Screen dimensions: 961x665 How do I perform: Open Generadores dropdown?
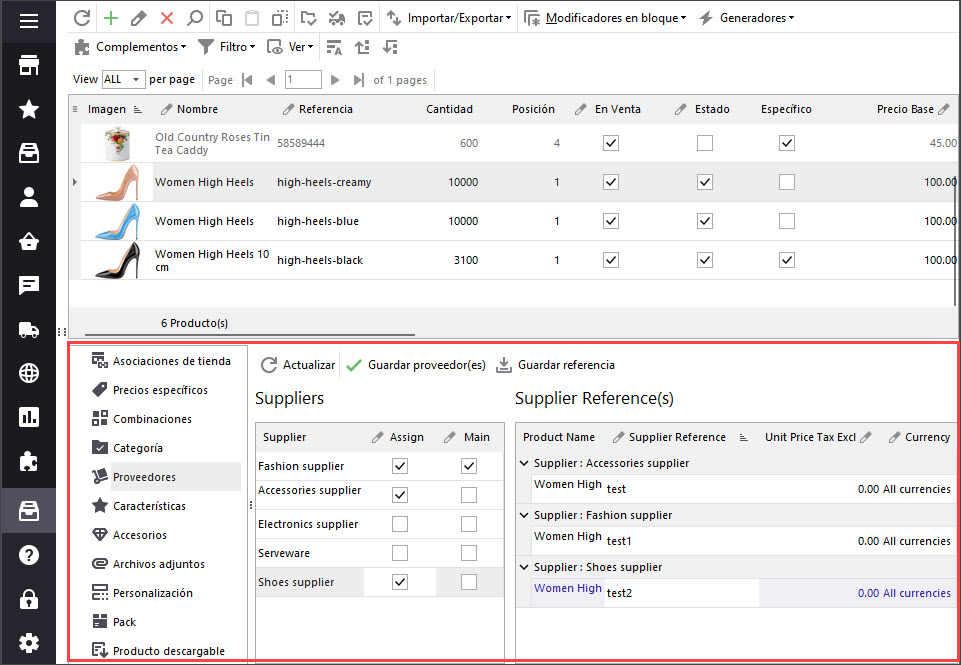pyautogui.click(x=746, y=18)
